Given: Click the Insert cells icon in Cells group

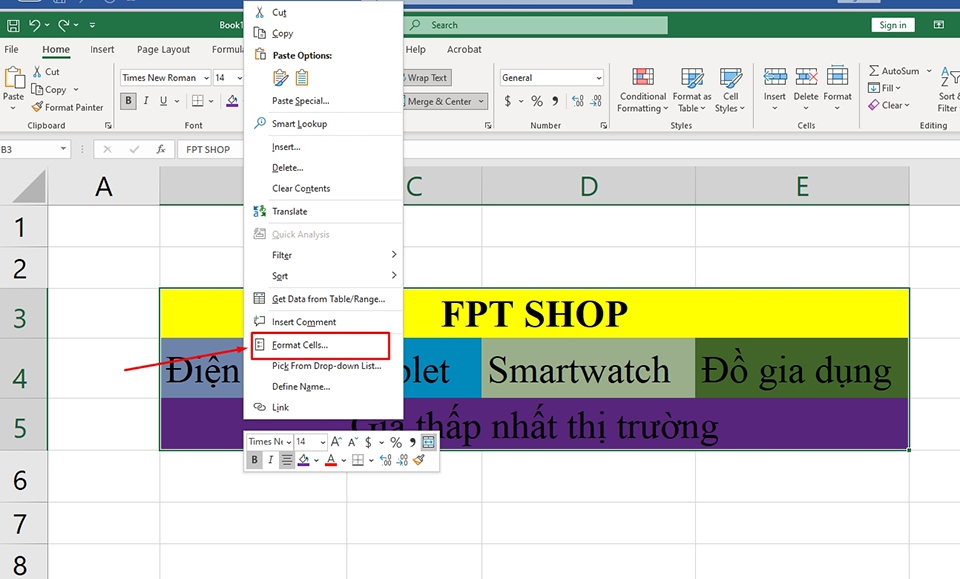Looking at the screenshot, I should click(774, 77).
